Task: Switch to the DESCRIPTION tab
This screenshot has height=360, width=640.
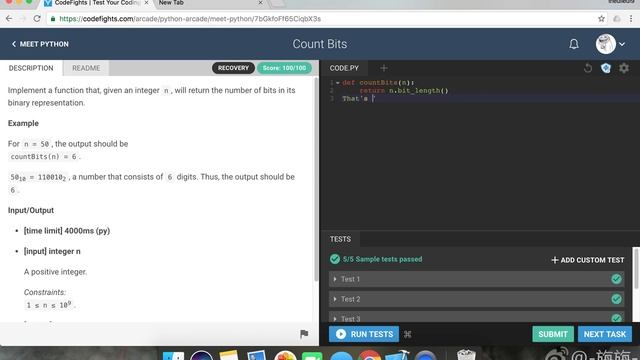Action: [x=31, y=68]
